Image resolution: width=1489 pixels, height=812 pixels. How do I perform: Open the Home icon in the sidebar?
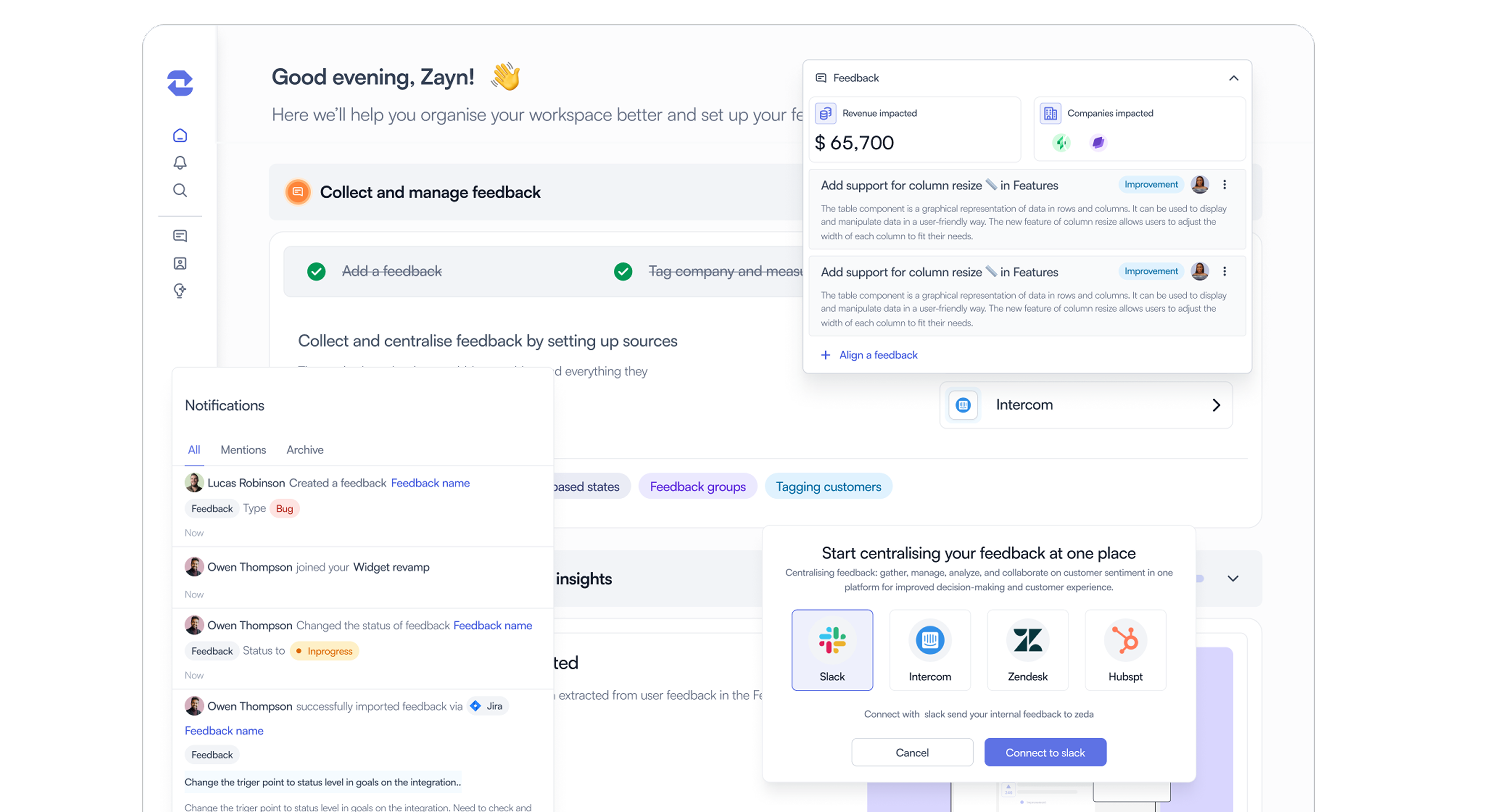180,135
